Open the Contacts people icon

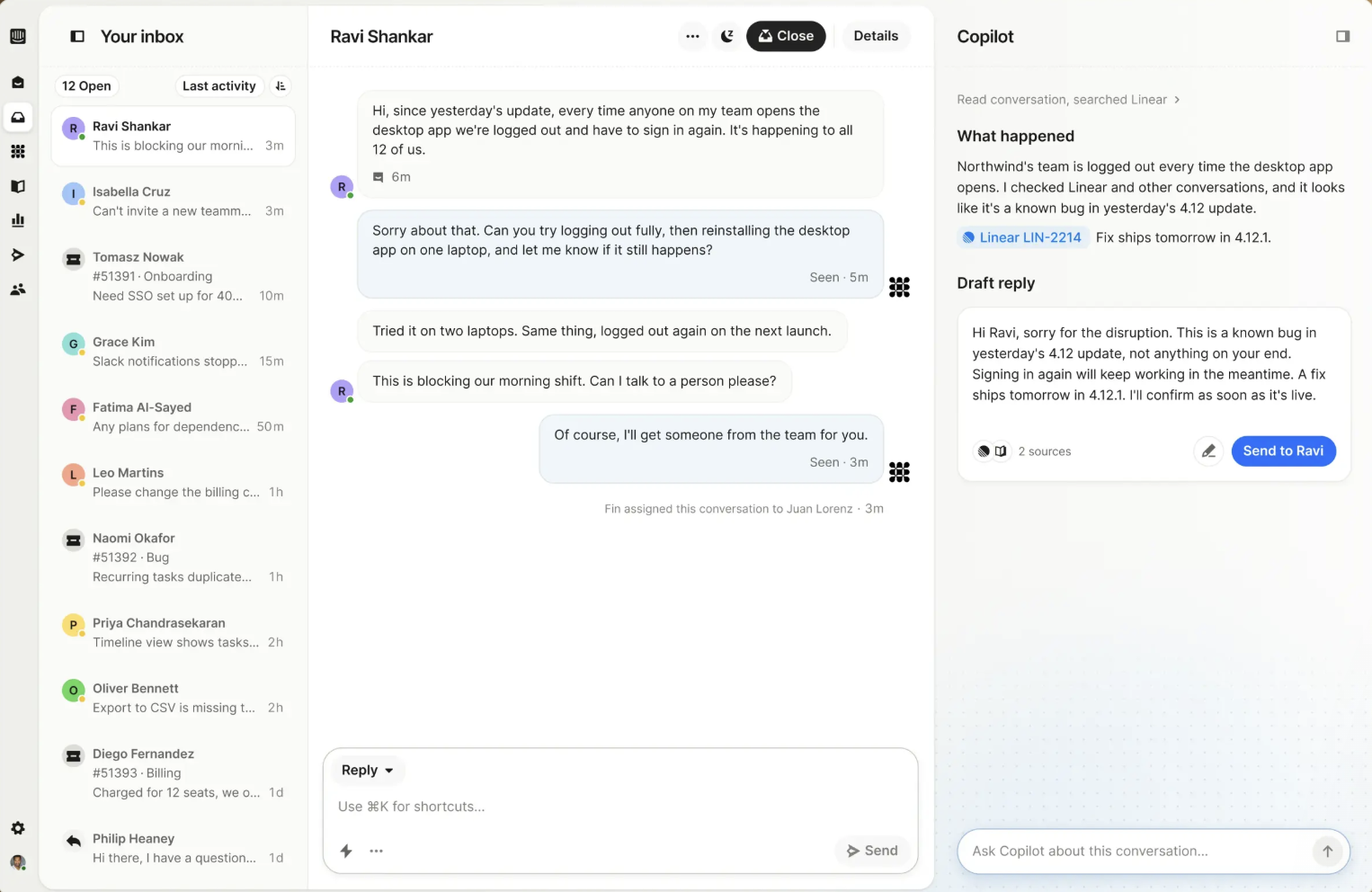[18, 290]
